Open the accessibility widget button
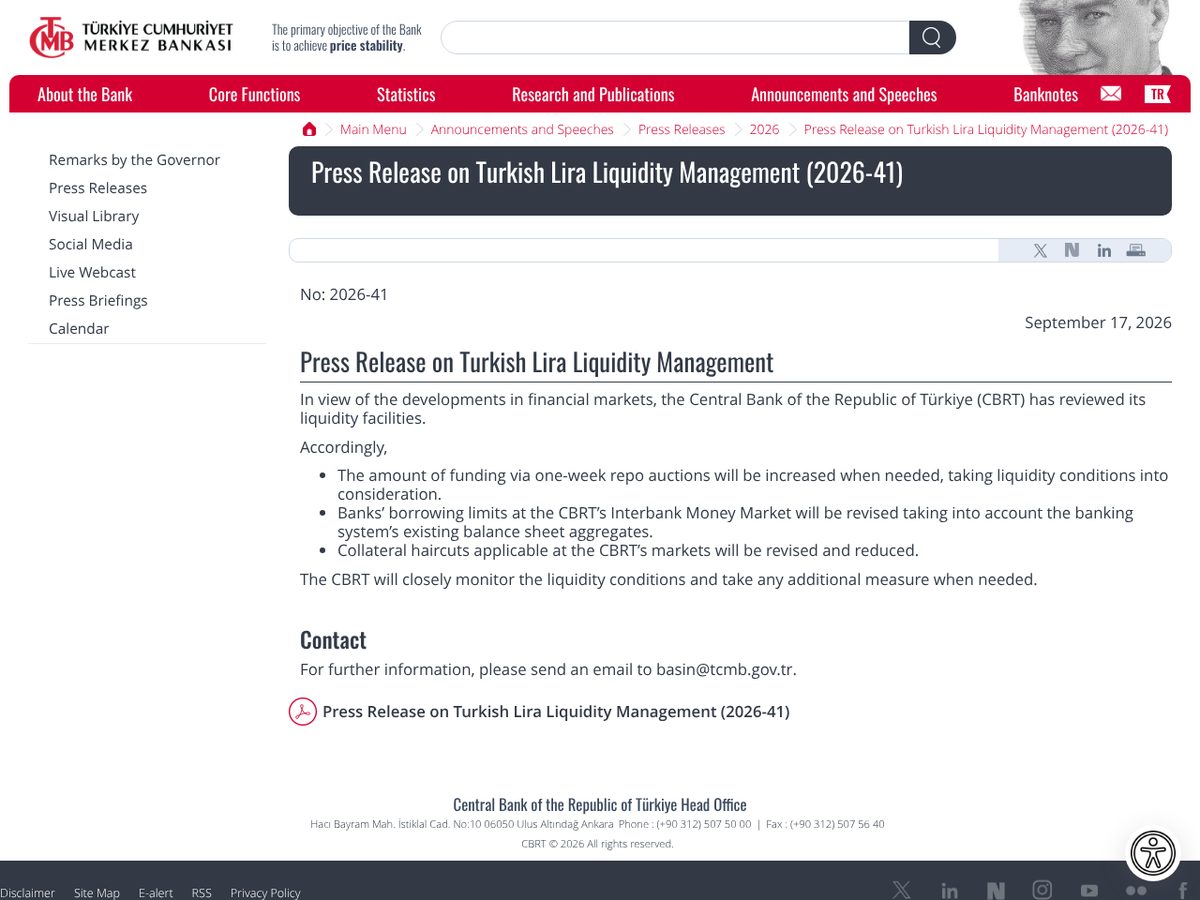The image size is (1200, 900). click(1153, 854)
